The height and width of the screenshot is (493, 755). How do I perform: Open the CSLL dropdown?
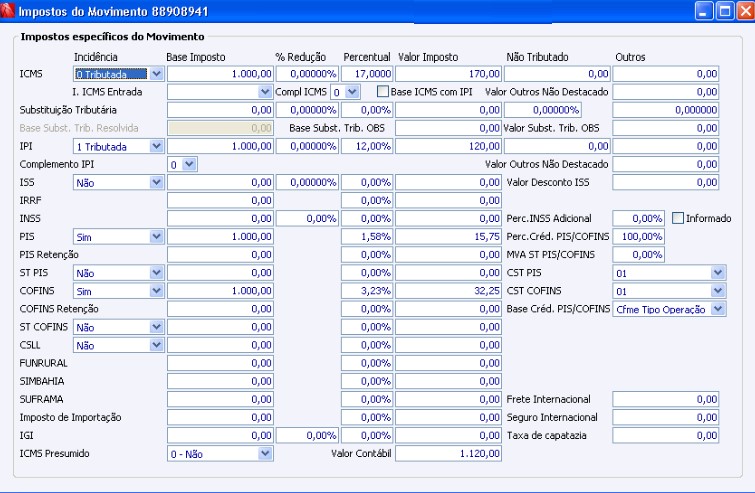(x=156, y=345)
